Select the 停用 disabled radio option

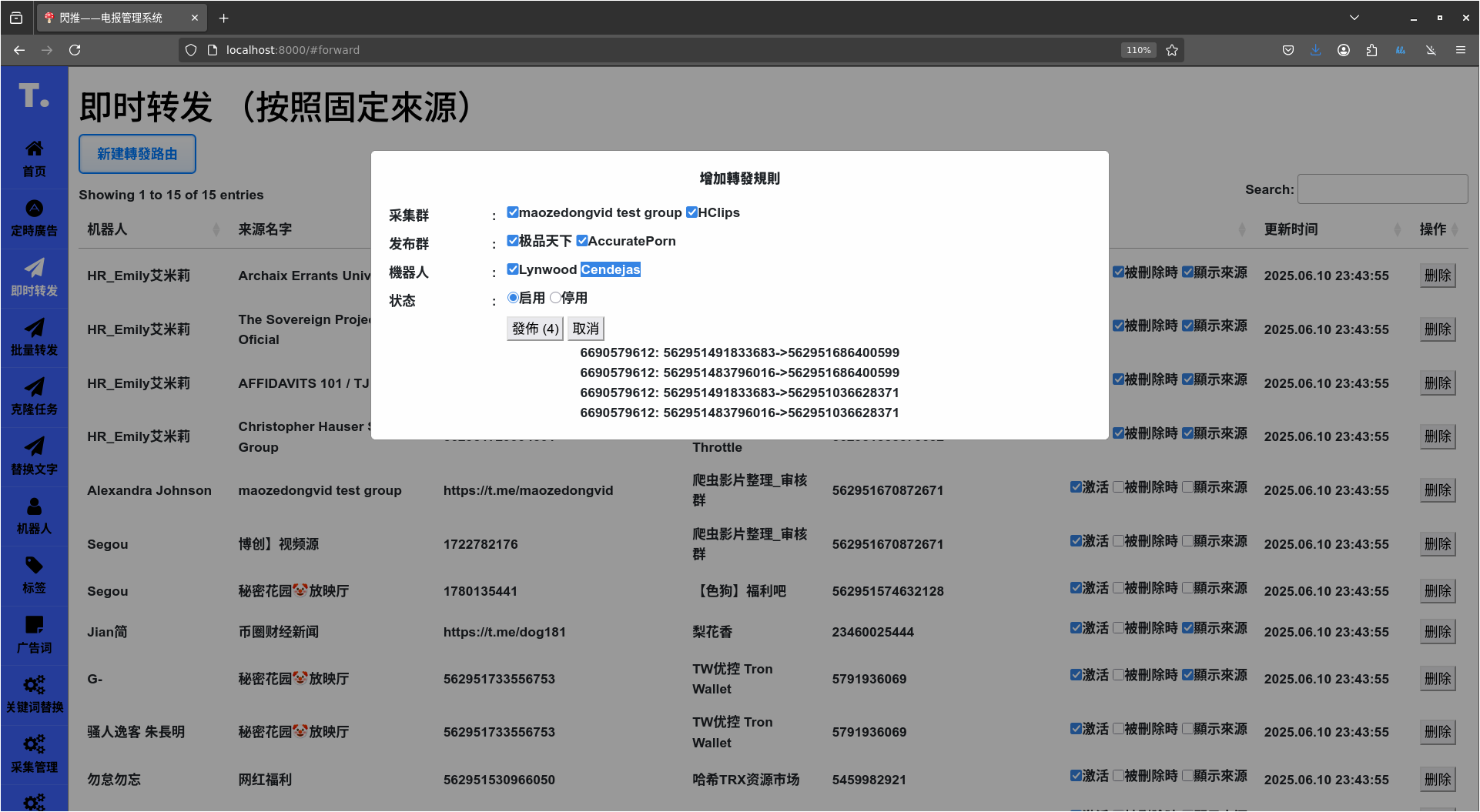coord(555,298)
